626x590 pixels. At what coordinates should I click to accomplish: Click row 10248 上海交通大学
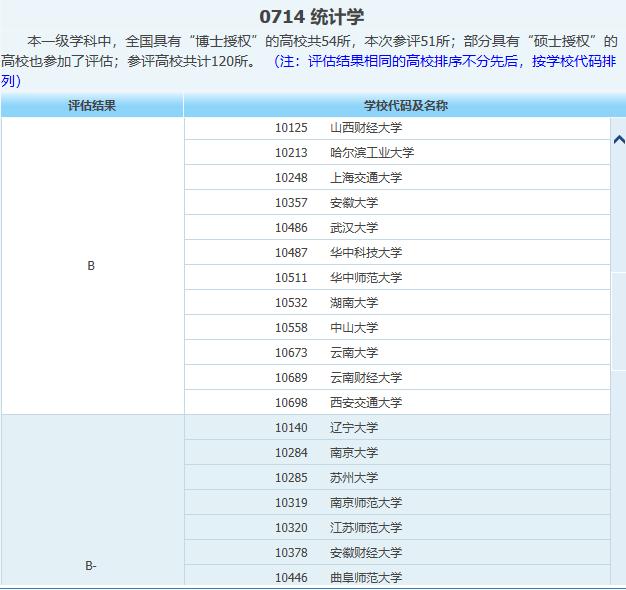tap(397, 178)
